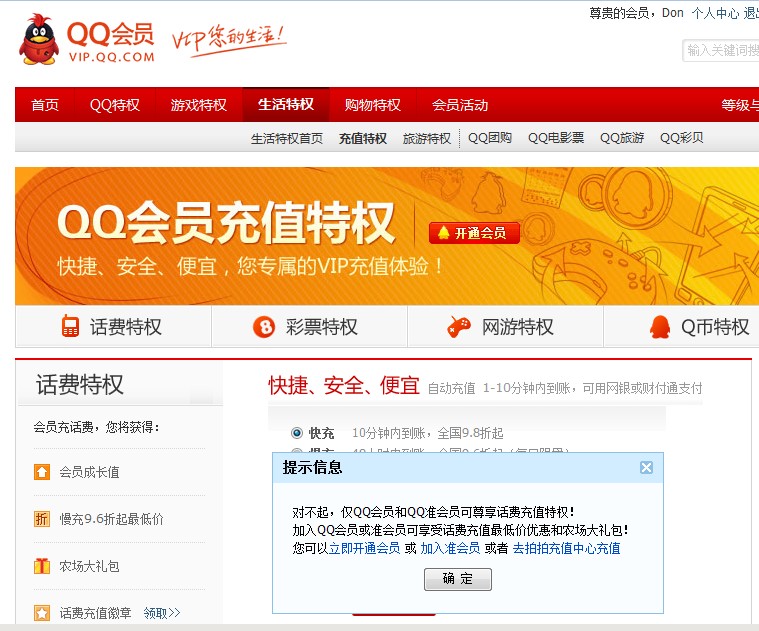
Task: Open the QQ团购 link
Action: tap(490, 138)
